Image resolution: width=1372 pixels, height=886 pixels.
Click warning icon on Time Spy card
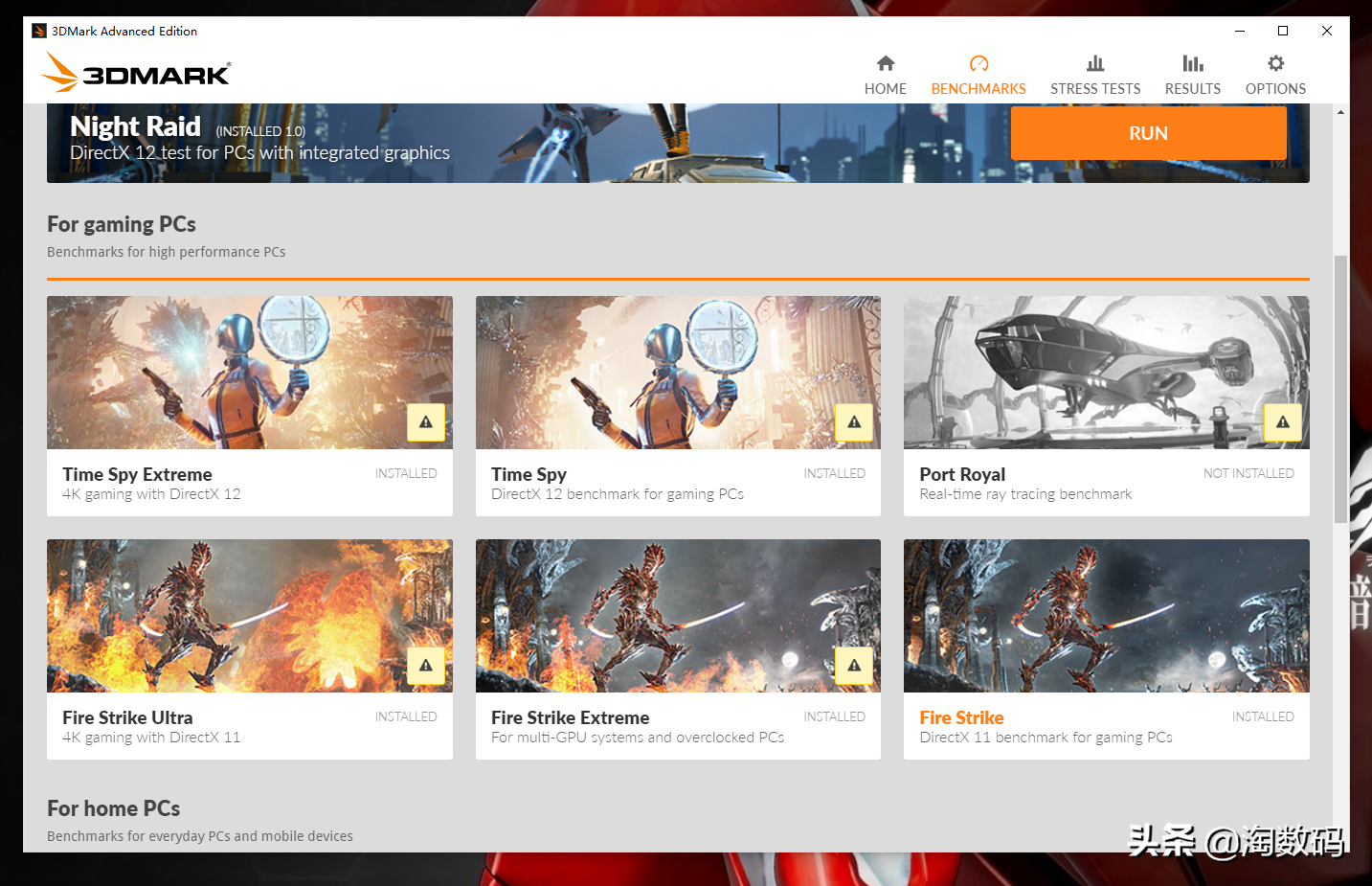pos(854,422)
